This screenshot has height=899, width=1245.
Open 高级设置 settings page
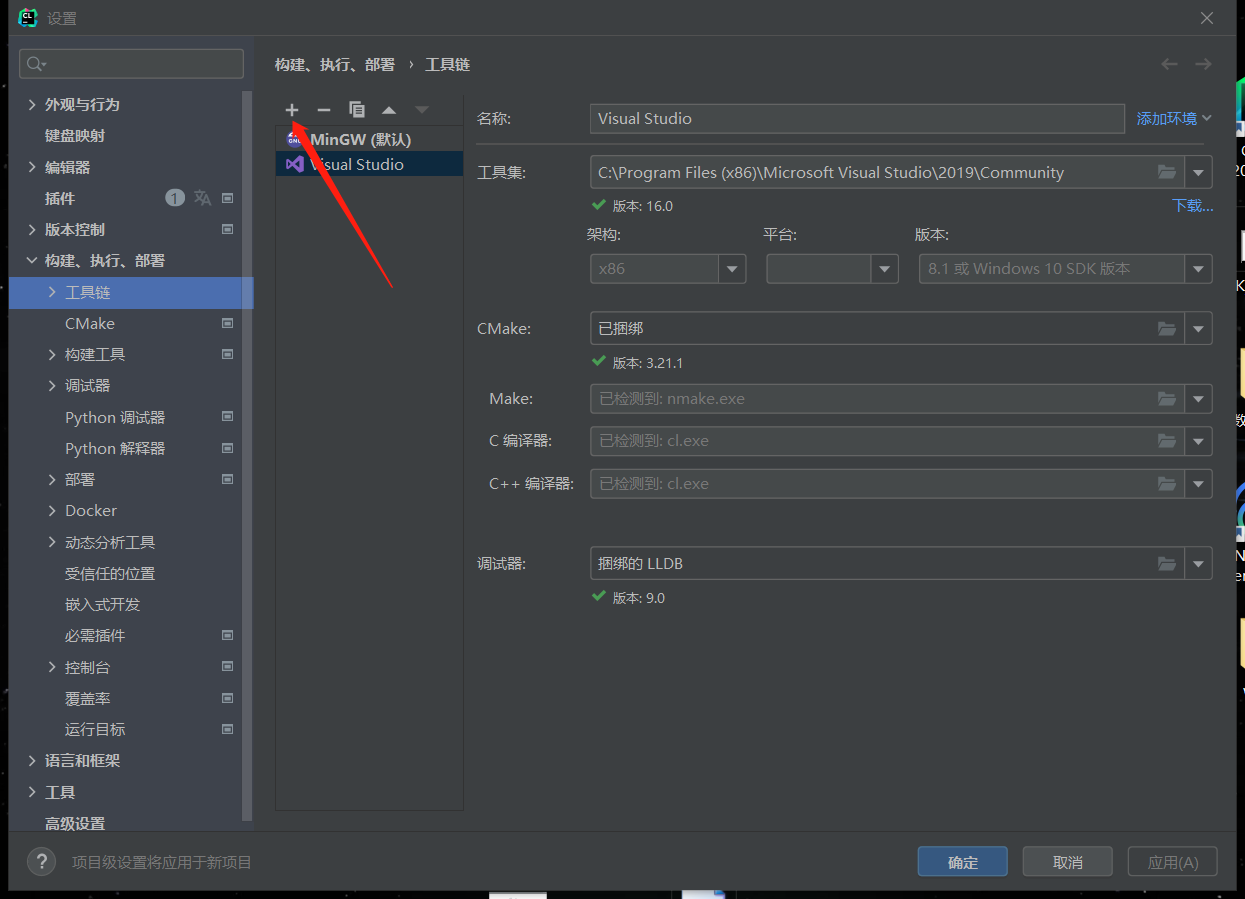click(75, 823)
